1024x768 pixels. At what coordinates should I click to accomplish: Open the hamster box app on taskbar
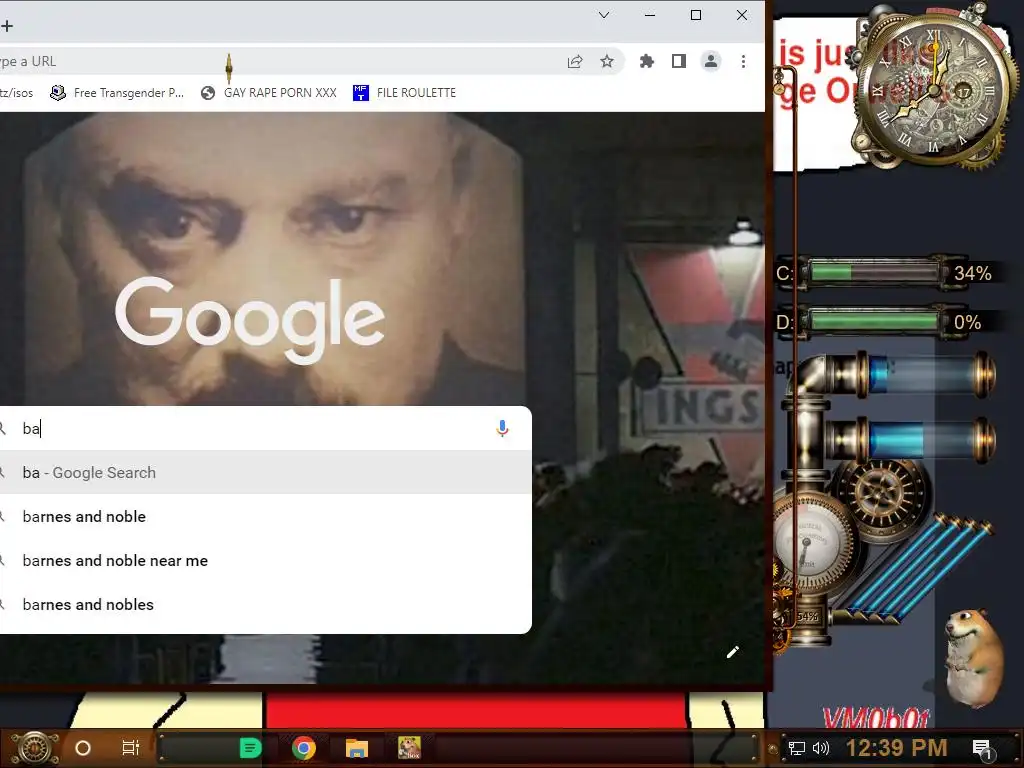point(409,748)
